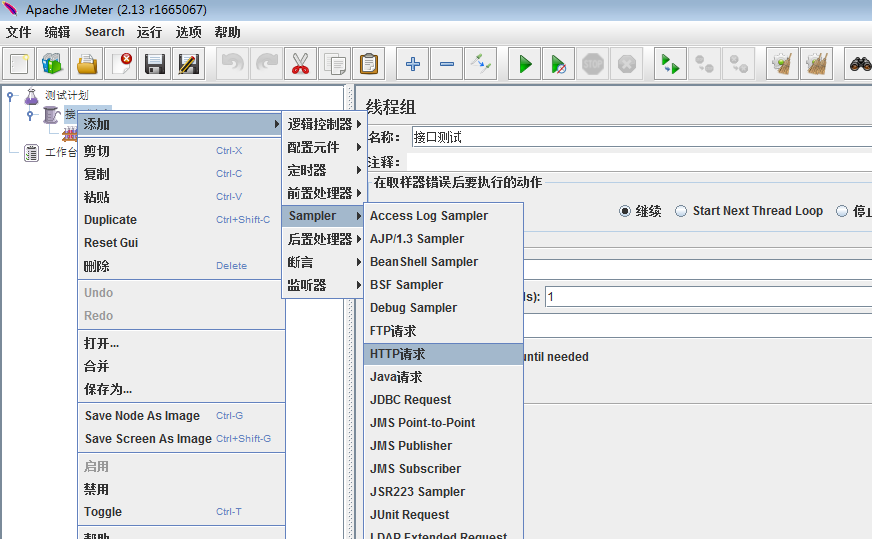Image resolution: width=872 pixels, height=539 pixels.
Task: Click the 名称 input field
Action: point(642,137)
